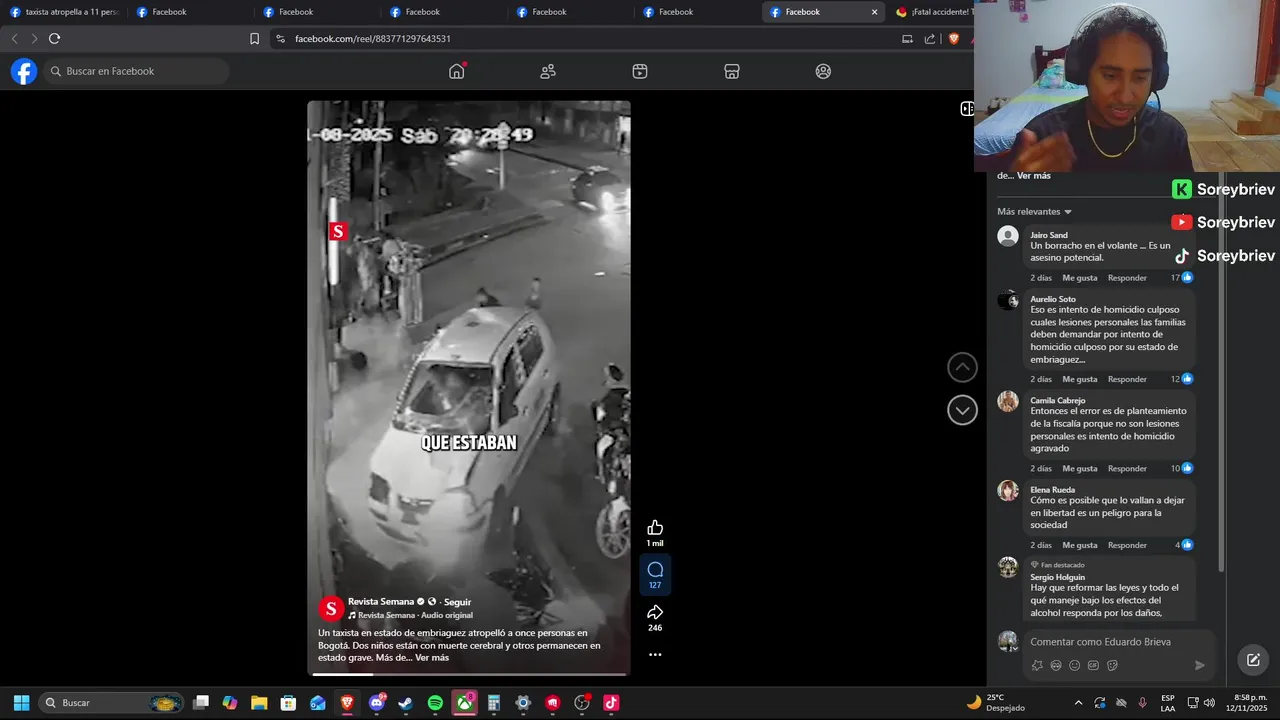Share the reel with arrow icon
Screen dimensions: 1280x720
[655, 611]
